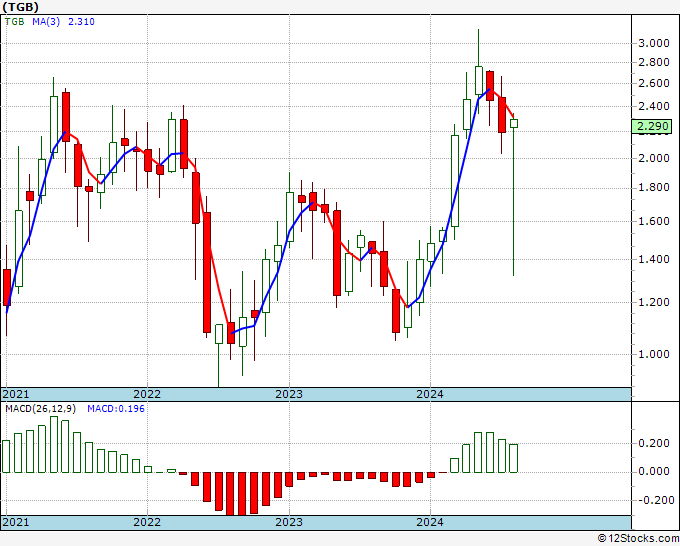Viewport: 680px width, 546px height.
Task: Click the moving average value 2.310
Action: click(81, 22)
